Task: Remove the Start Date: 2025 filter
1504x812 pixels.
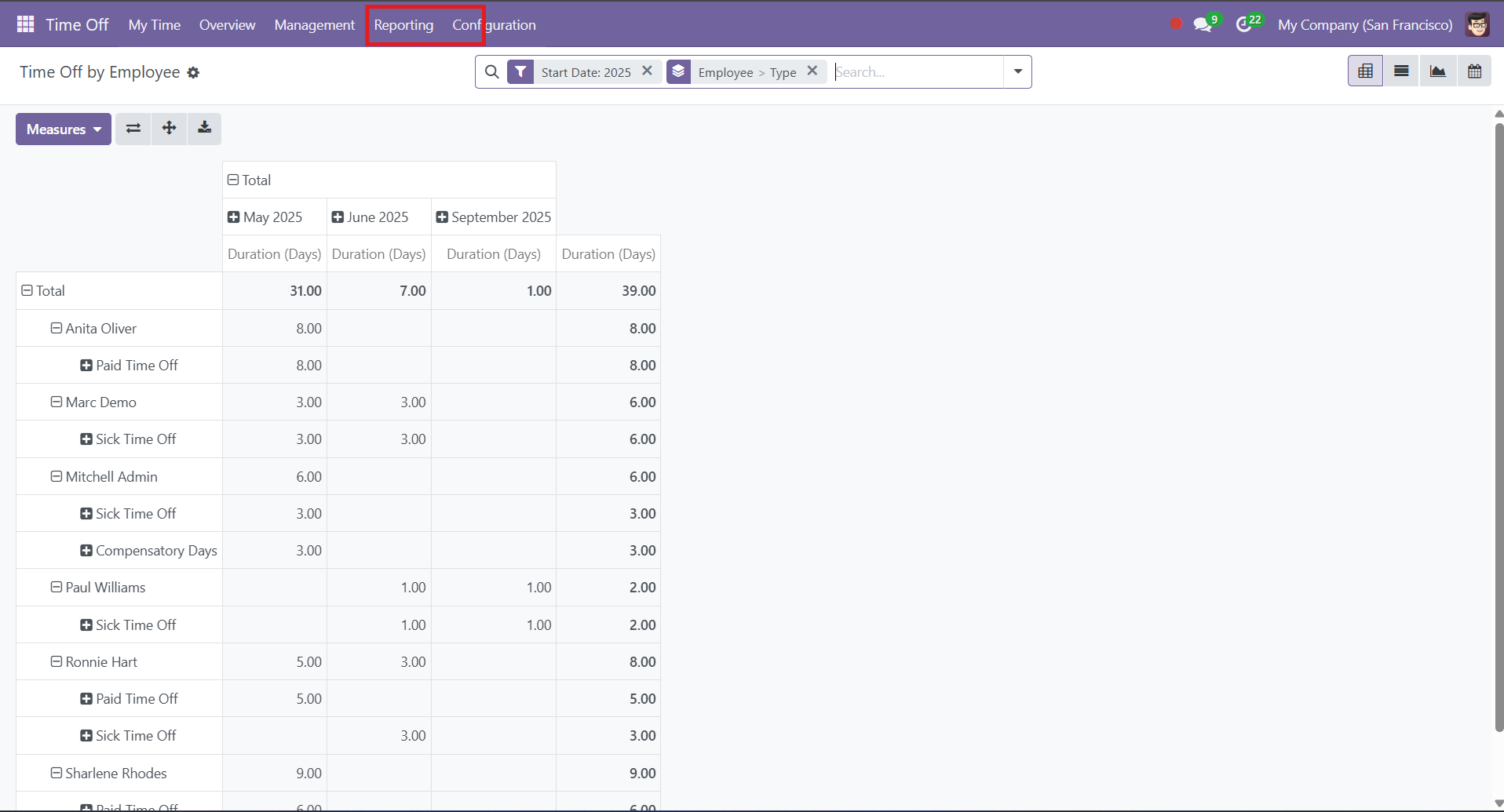Action: [647, 71]
